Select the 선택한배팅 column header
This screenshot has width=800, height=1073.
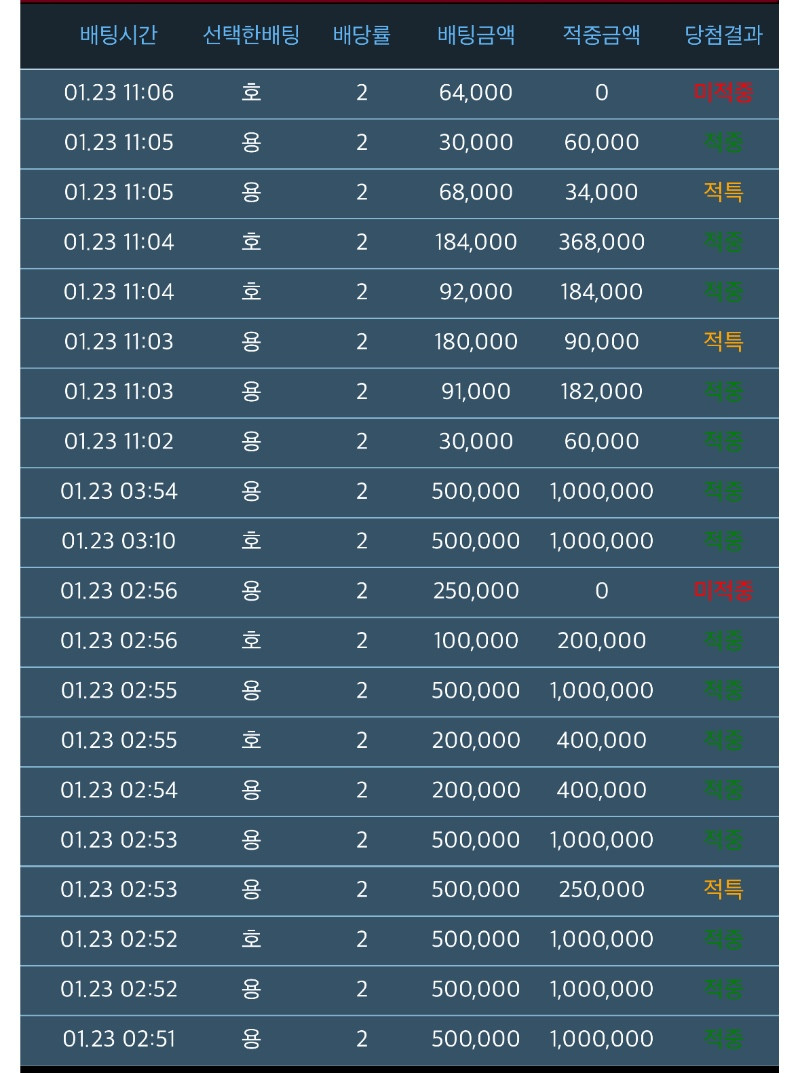coord(251,36)
